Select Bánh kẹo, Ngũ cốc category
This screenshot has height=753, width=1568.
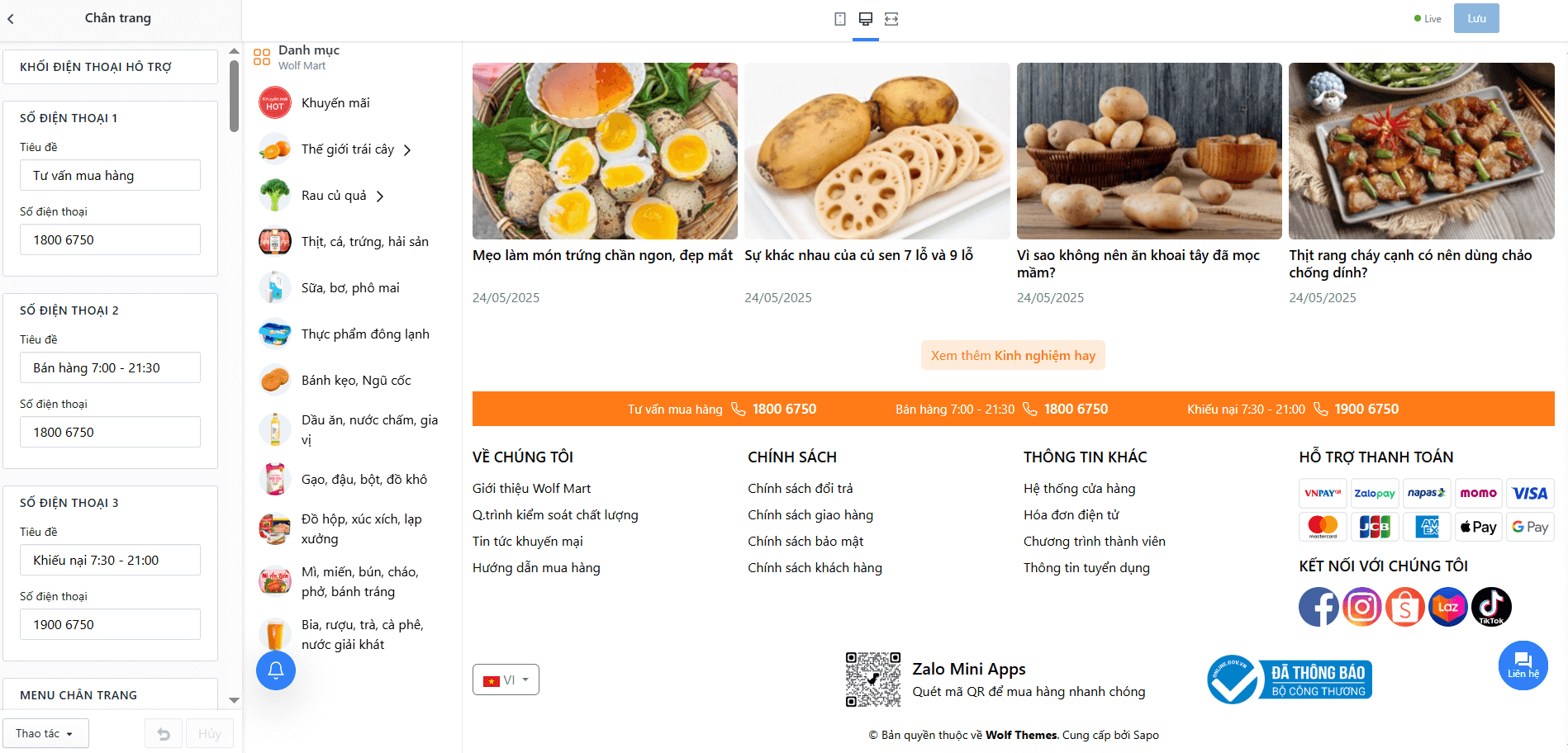[356, 381]
